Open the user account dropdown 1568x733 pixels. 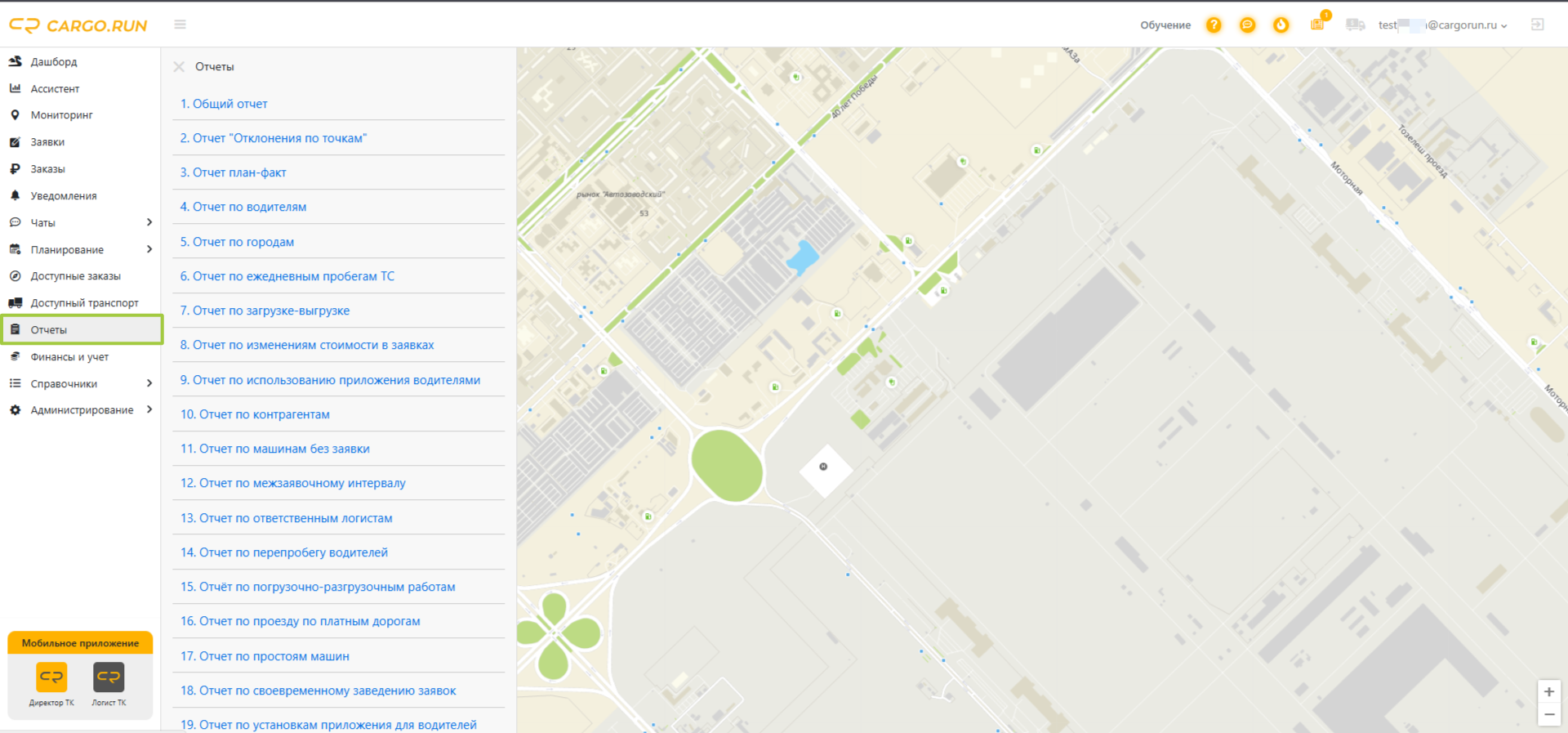(1443, 25)
